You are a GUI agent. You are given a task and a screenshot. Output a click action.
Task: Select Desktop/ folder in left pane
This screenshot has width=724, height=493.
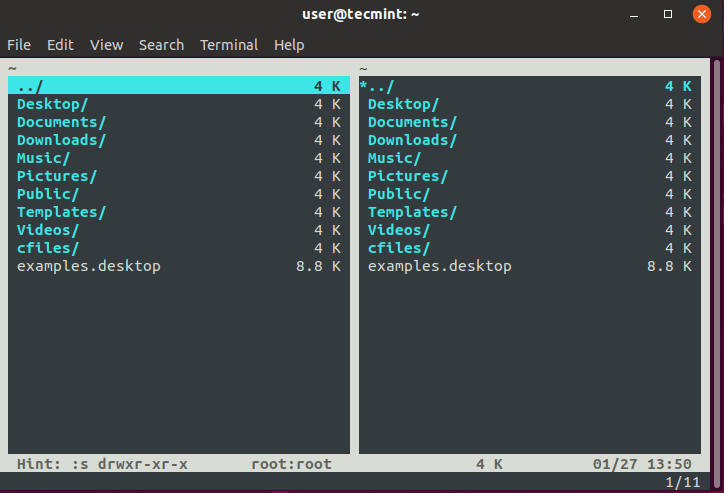(x=53, y=104)
